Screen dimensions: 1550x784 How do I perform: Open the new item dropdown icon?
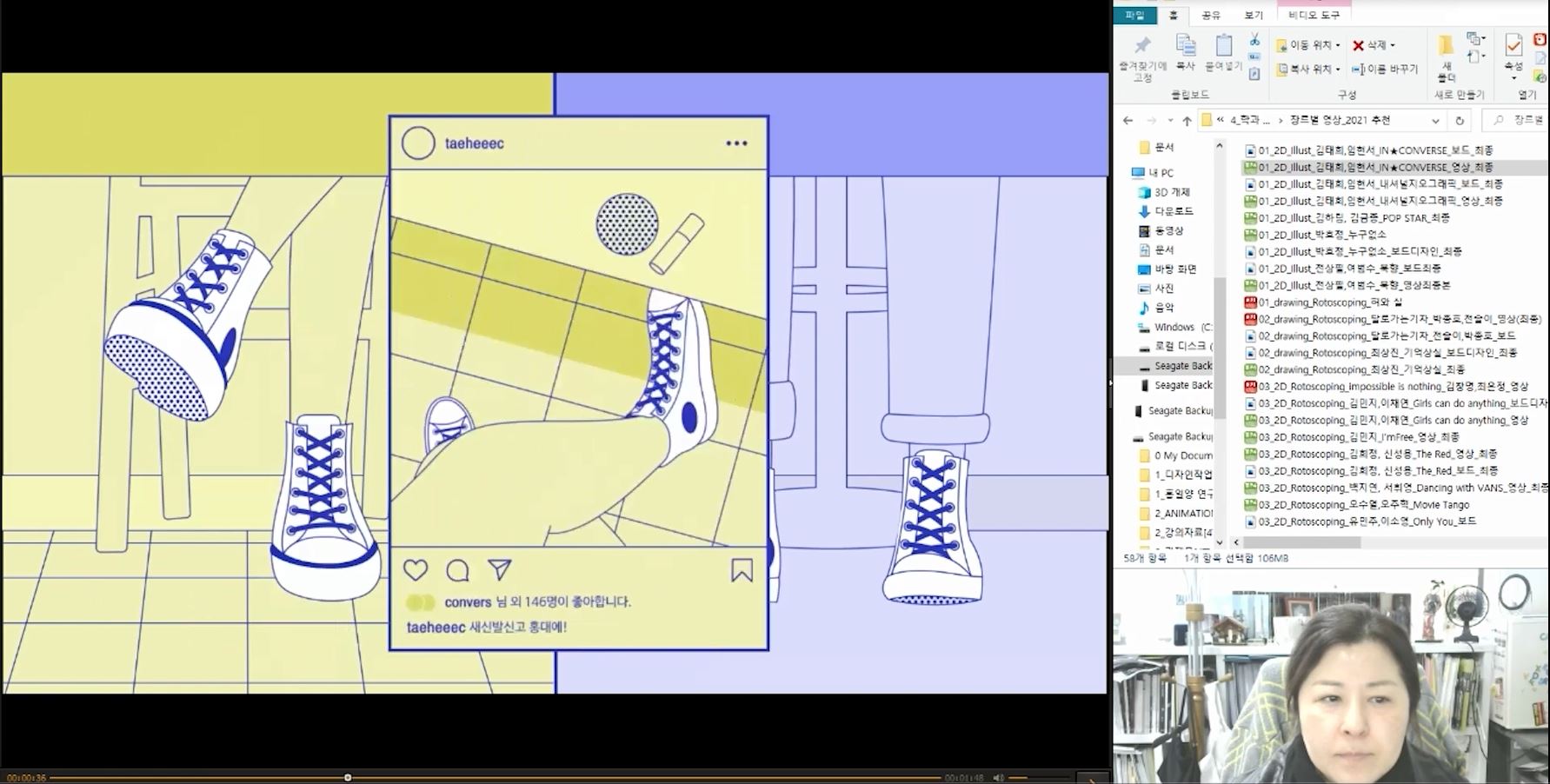(x=1475, y=39)
